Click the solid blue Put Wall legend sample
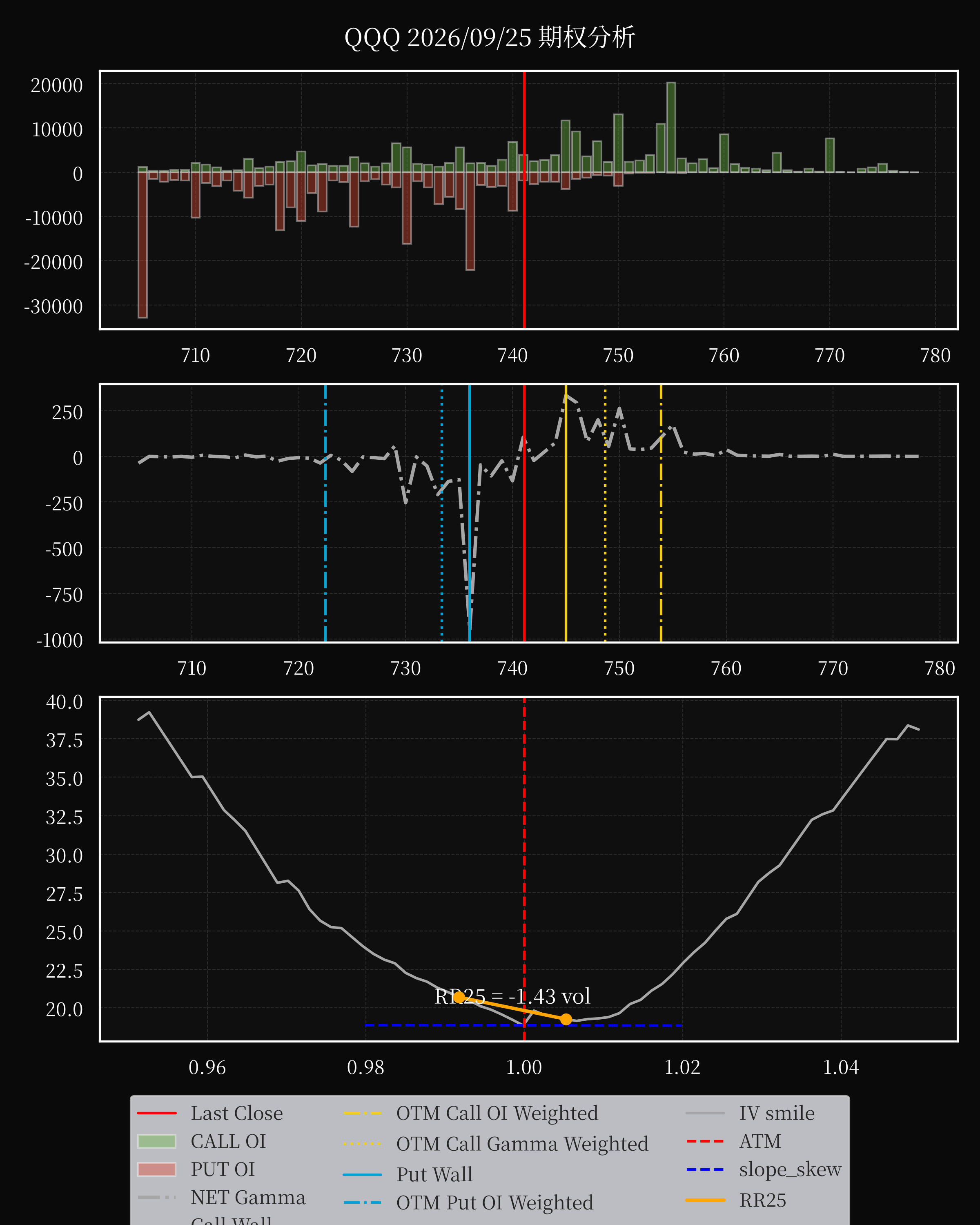980x1225 pixels. click(363, 1174)
